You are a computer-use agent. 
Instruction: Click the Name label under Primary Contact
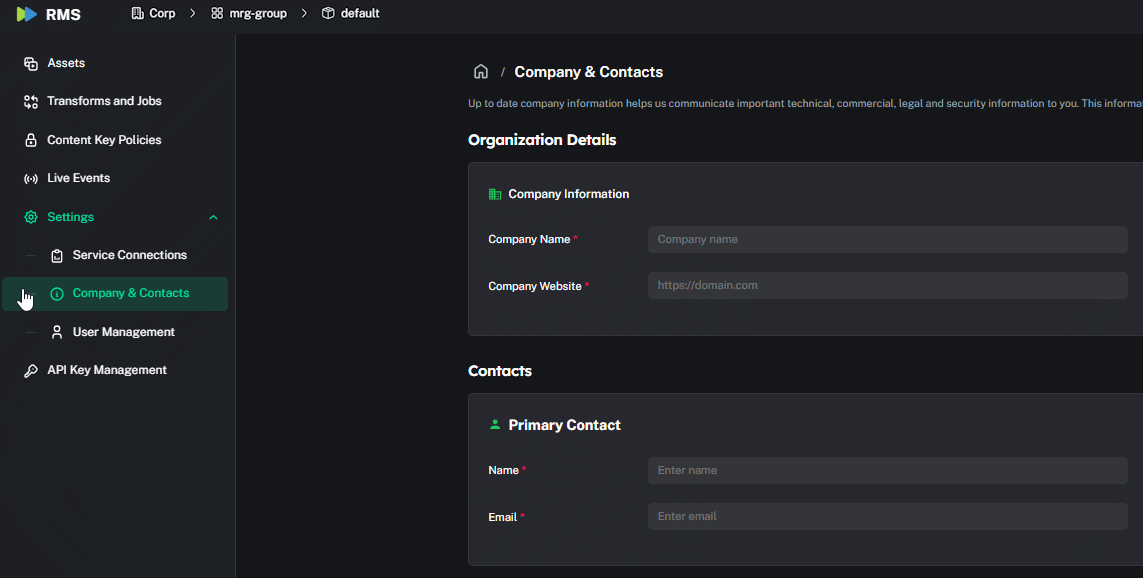503,470
